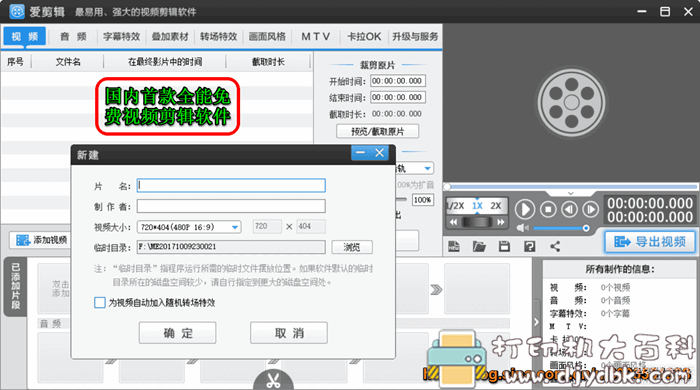Open the 卡拉OK tab

(364, 37)
